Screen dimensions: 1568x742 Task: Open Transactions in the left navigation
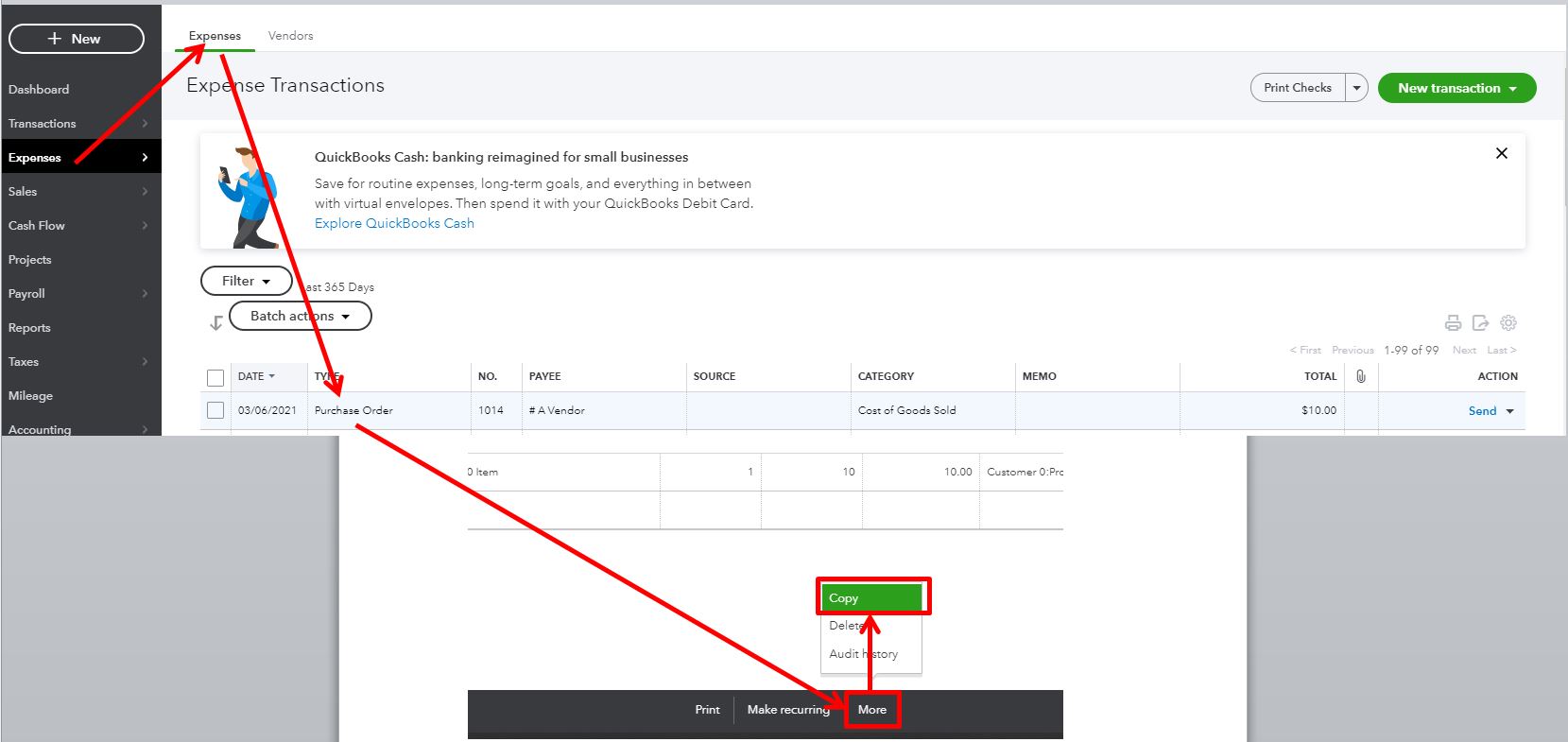tap(43, 124)
